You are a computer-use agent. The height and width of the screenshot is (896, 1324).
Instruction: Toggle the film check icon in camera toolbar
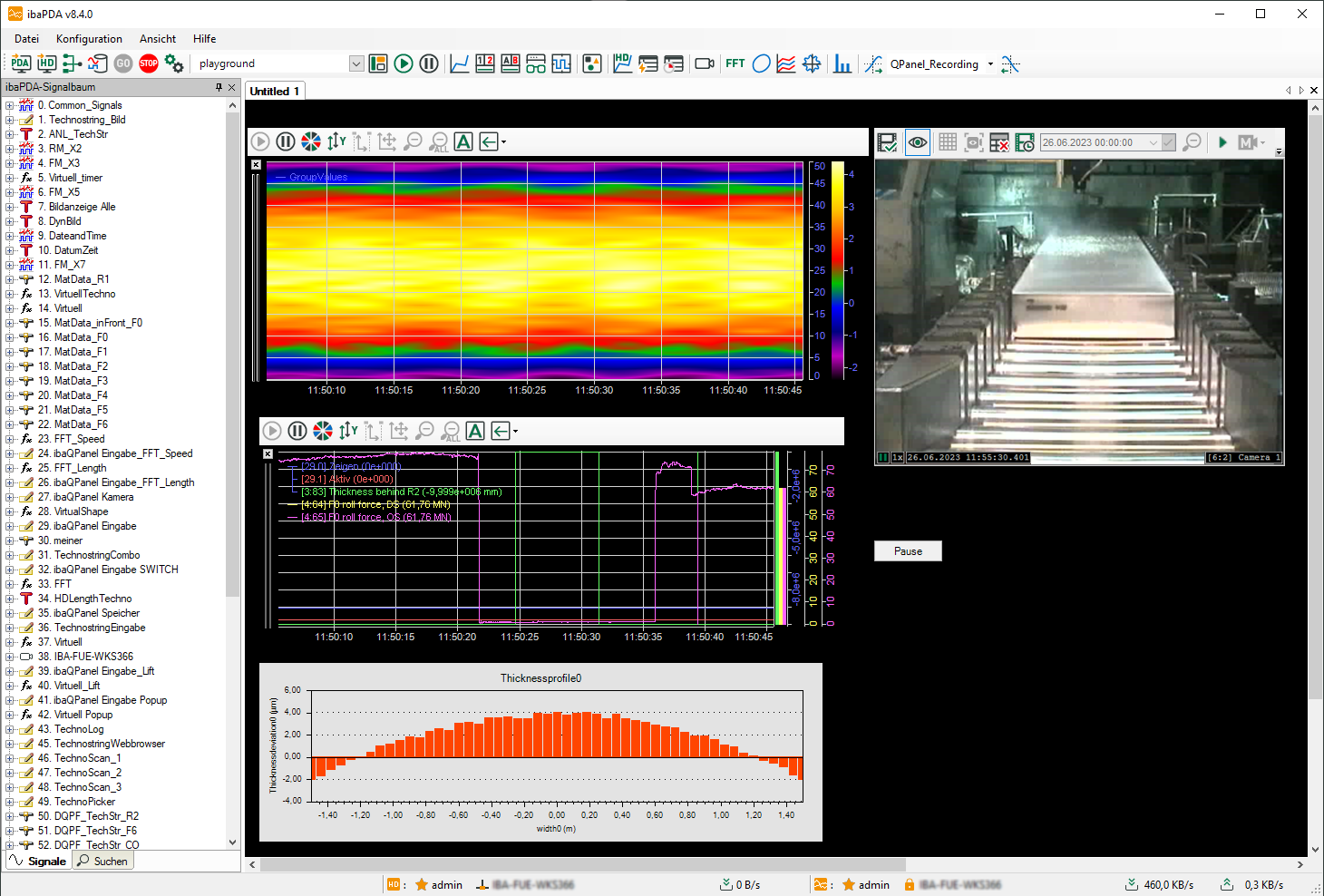[888, 142]
